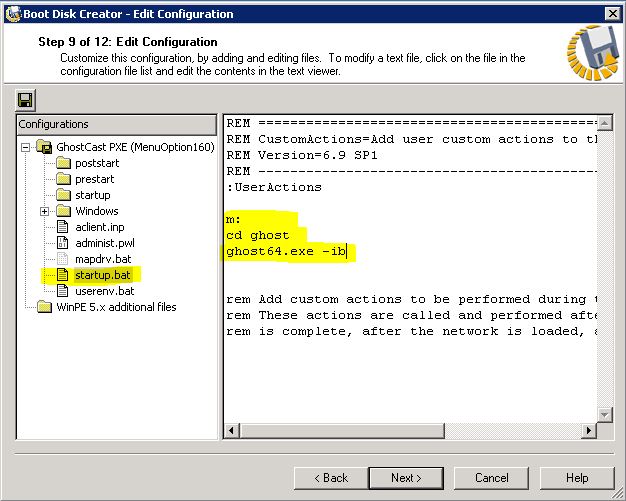Expand the Windows folder node
The width and height of the screenshot is (626, 501).
coord(44,211)
